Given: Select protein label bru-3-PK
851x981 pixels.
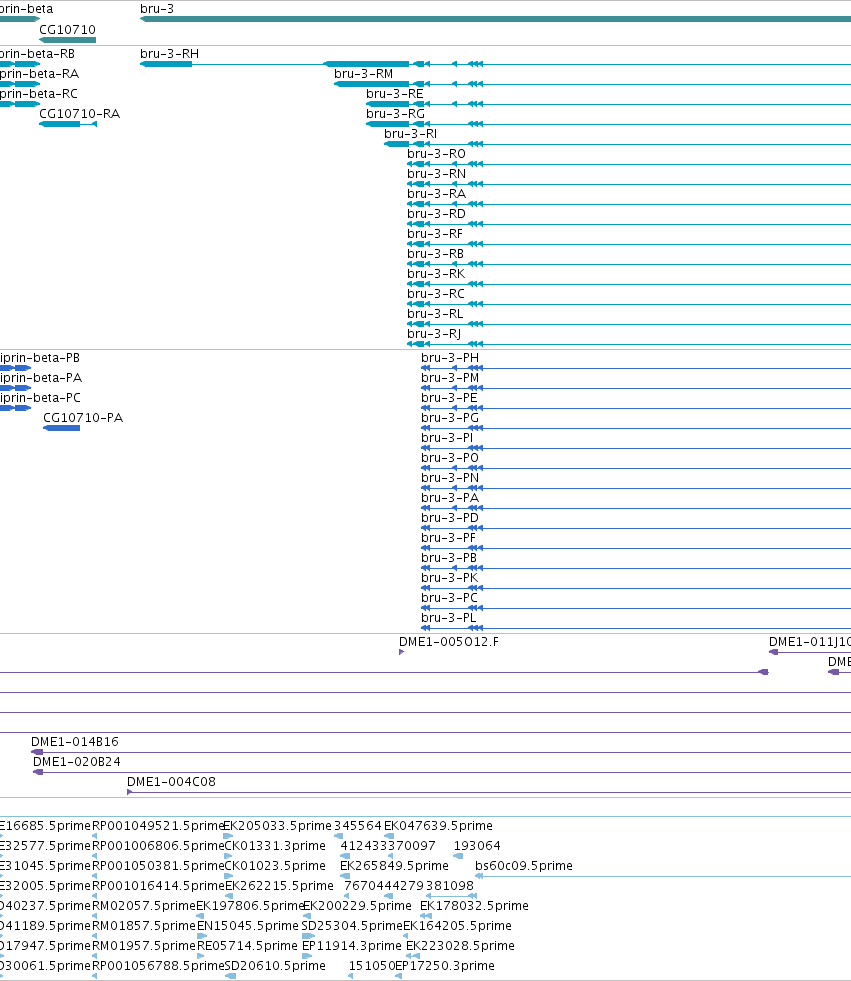Looking at the screenshot, I should pyautogui.click(x=449, y=578).
